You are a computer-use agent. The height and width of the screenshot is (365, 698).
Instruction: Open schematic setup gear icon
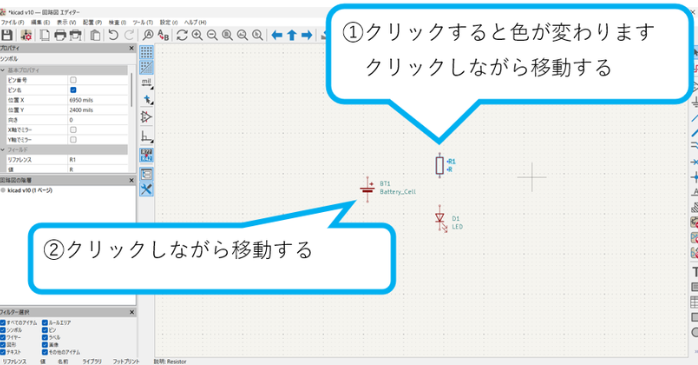(x=26, y=35)
